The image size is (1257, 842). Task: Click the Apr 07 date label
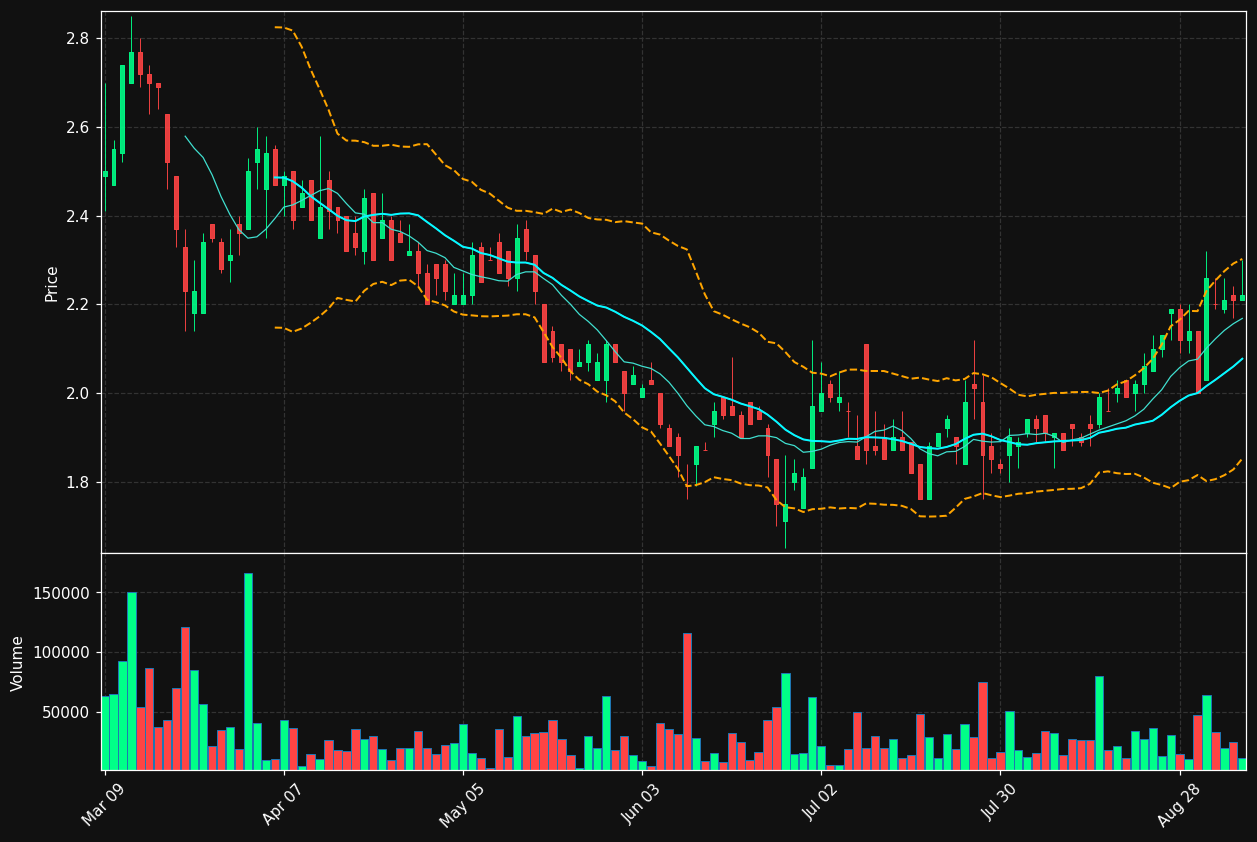pyautogui.click(x=283, y=803)
